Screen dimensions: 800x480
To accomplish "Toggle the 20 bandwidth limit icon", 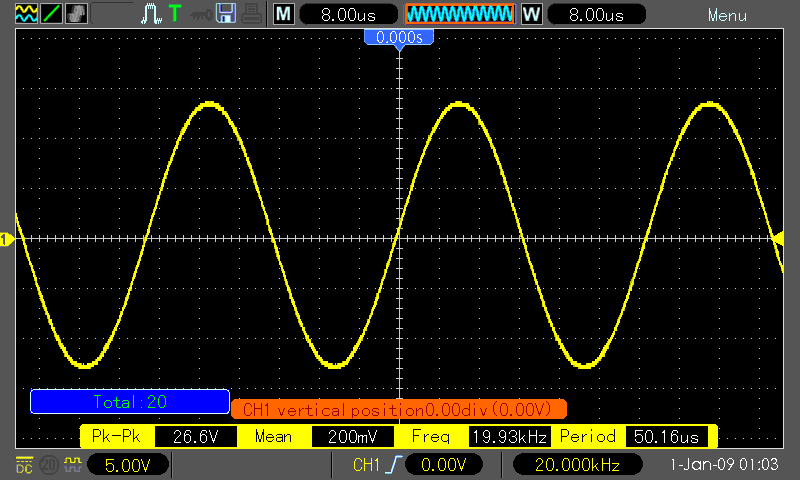I will point(49,465).
